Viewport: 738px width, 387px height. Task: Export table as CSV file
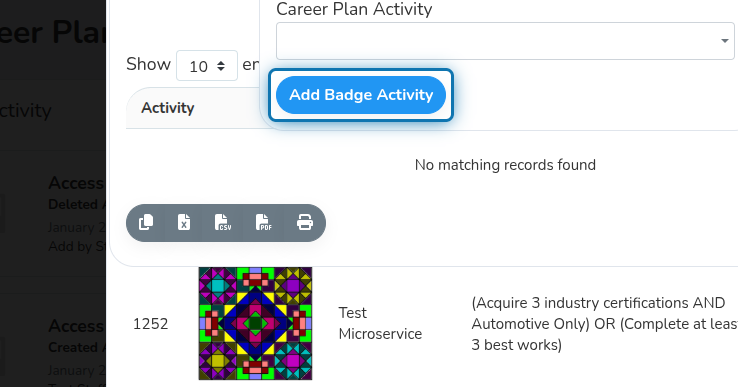tap(223, 223)
